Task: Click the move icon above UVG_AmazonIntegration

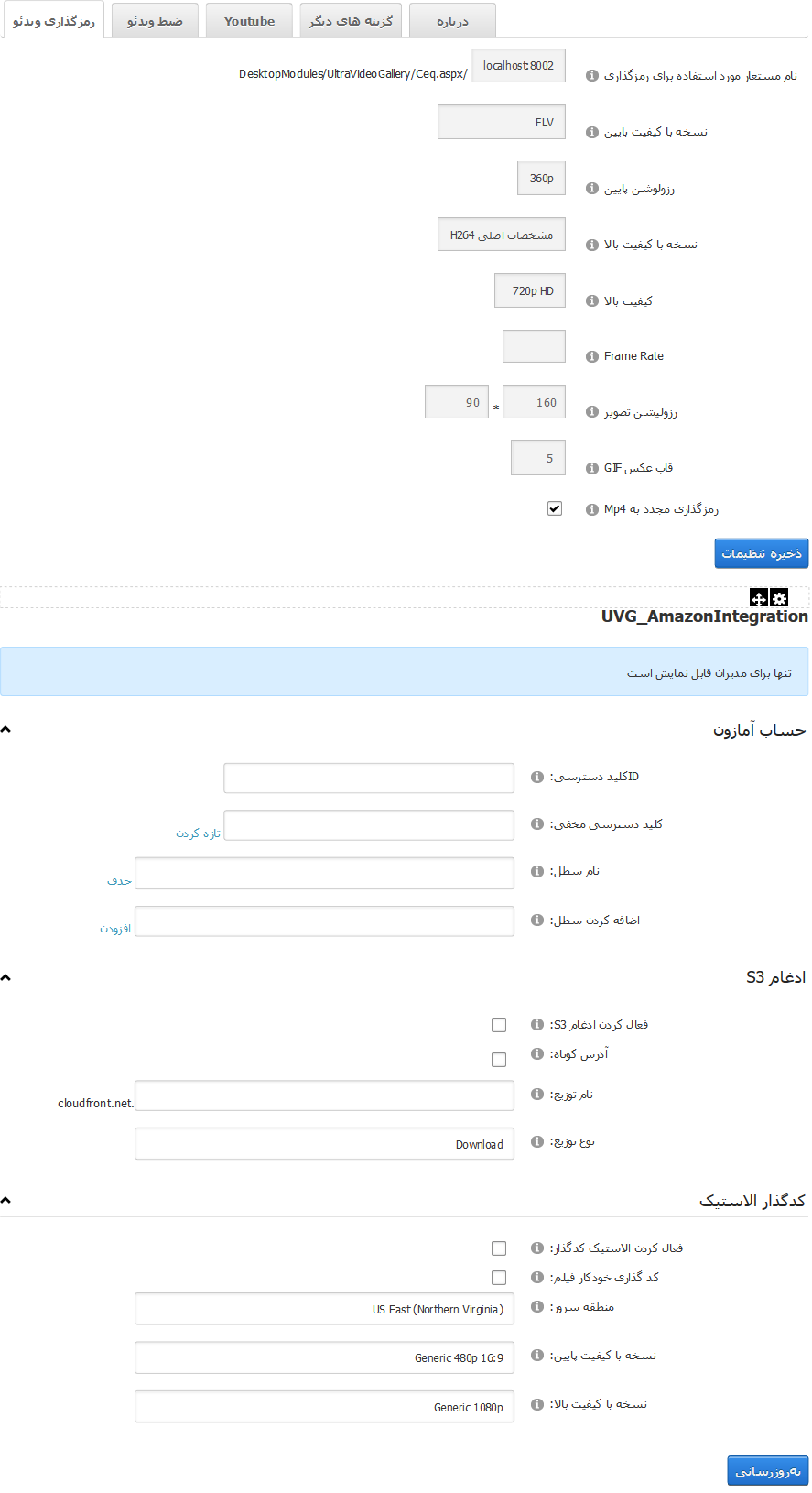Action: 758,598
